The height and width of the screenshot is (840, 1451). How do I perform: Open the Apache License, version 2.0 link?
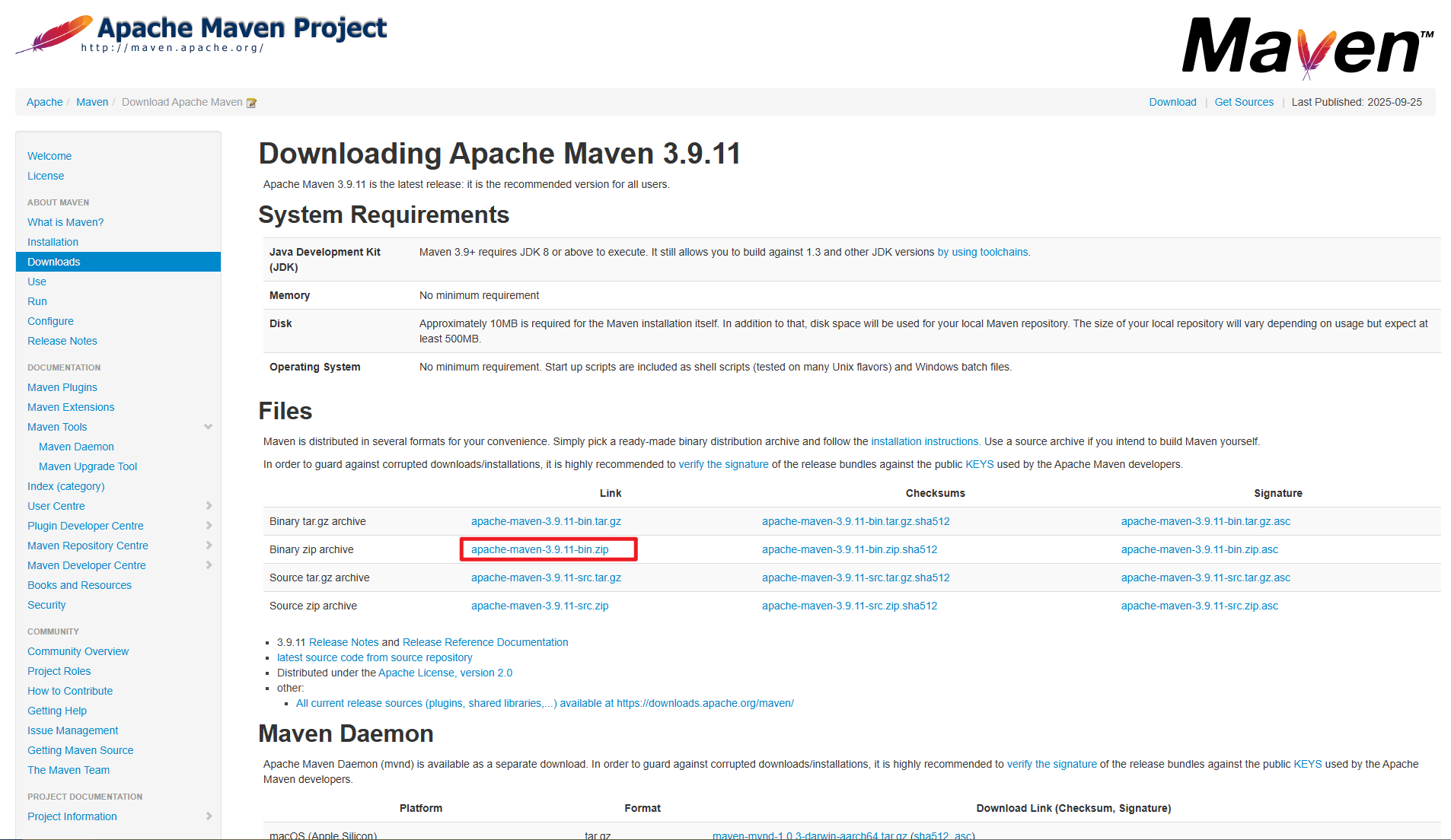point(445,673)
